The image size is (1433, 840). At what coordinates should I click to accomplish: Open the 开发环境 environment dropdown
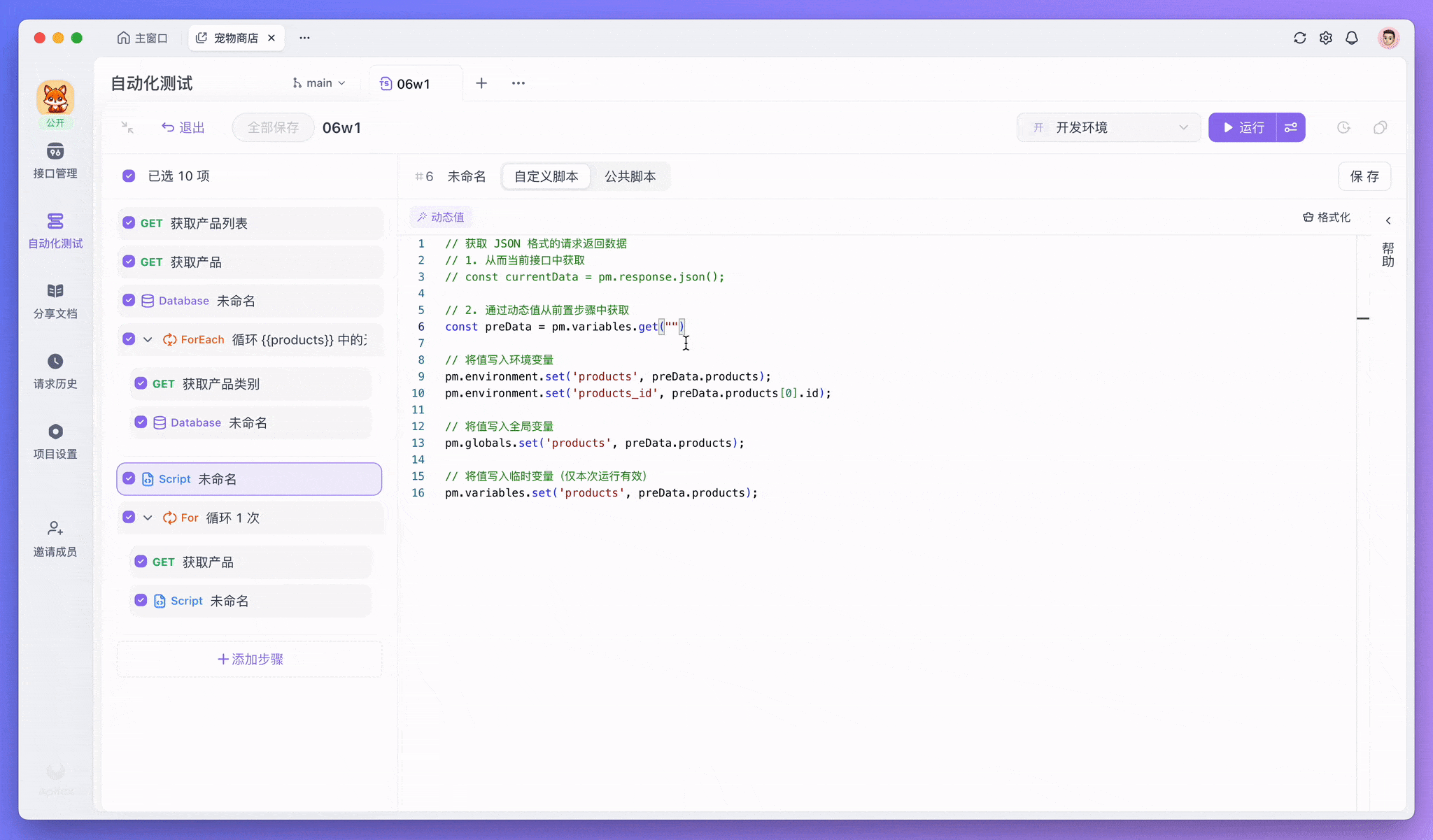(x=1108, y=127)
